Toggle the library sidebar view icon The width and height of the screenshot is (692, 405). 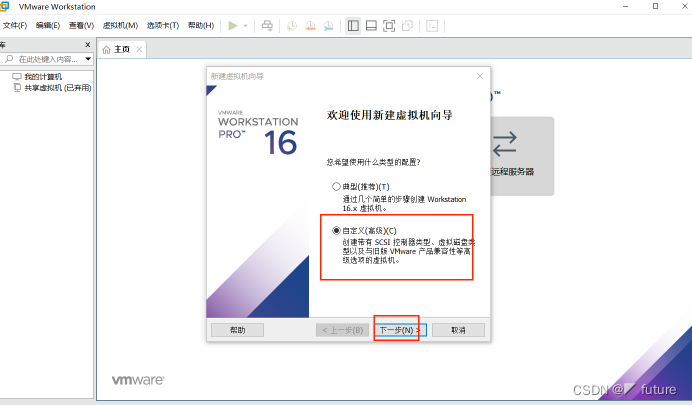(353, 26)
